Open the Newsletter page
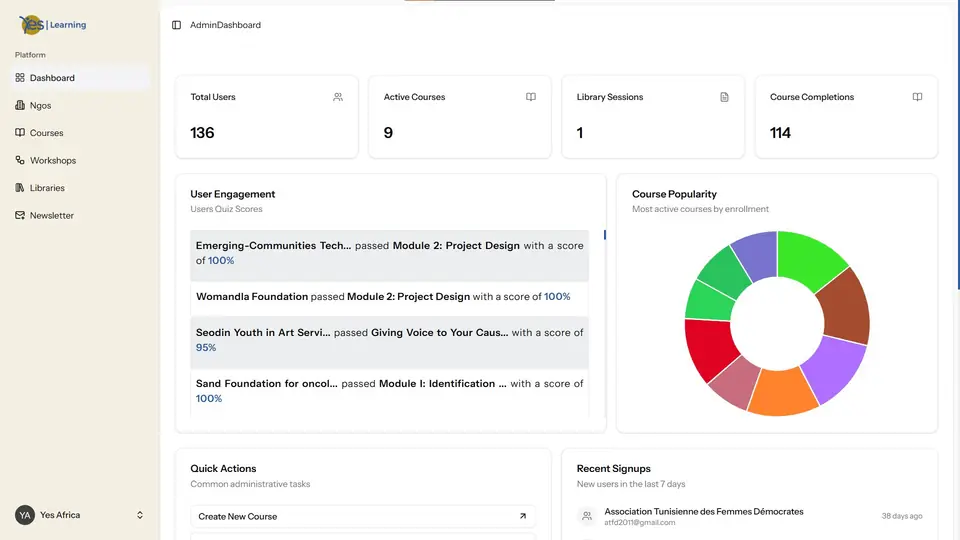 click(81, 216)
